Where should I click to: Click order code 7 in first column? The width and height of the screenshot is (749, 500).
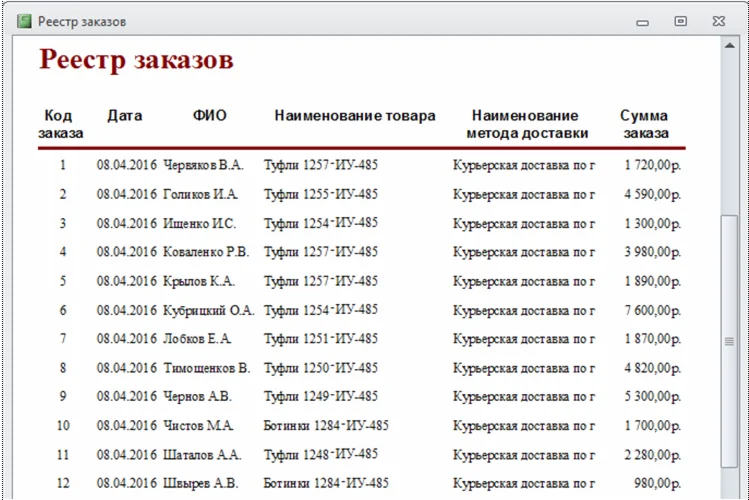(63, 339)
